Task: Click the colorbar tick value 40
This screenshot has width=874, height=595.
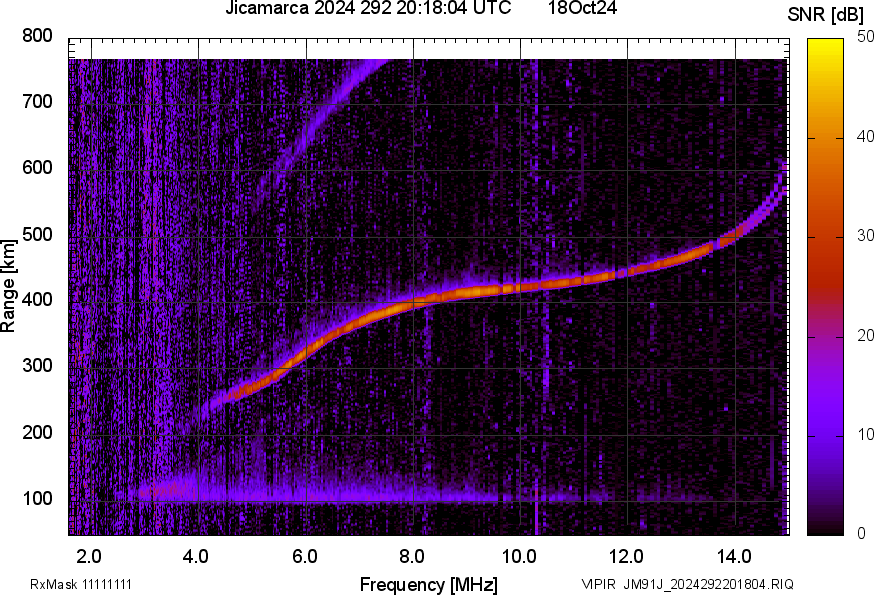Action: [x=865, y=136]
